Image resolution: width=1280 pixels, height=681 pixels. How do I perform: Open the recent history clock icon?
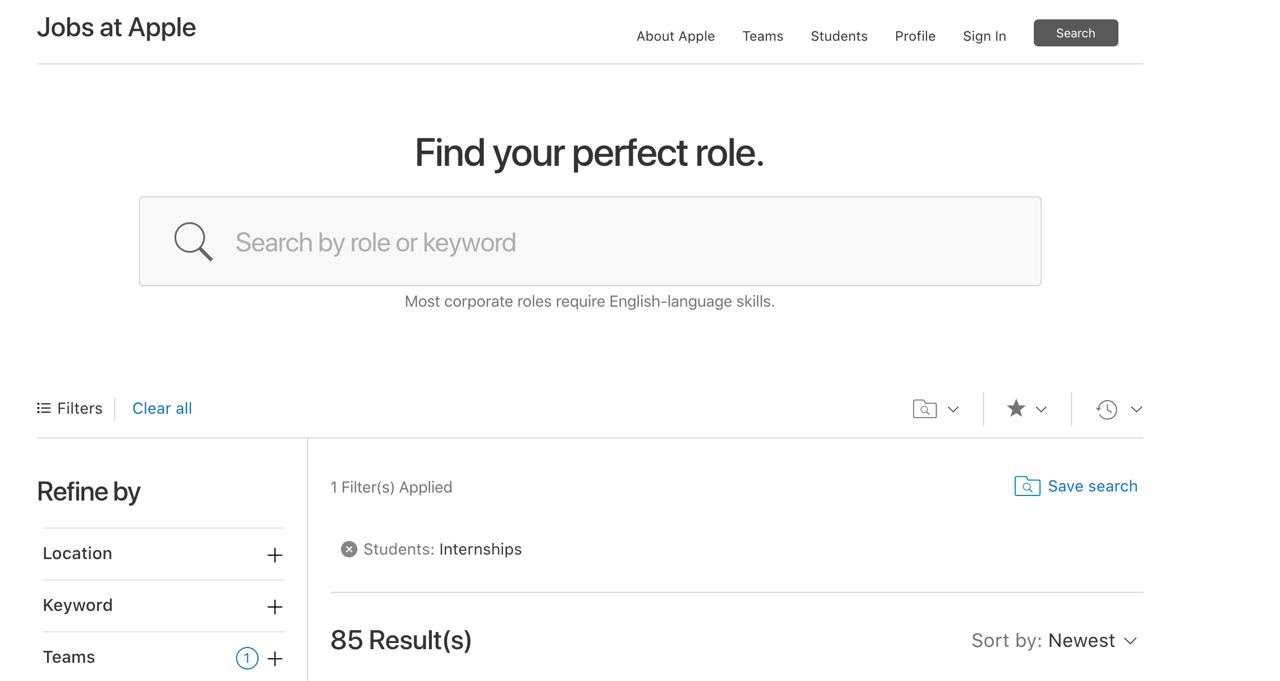coord(1106,409)
